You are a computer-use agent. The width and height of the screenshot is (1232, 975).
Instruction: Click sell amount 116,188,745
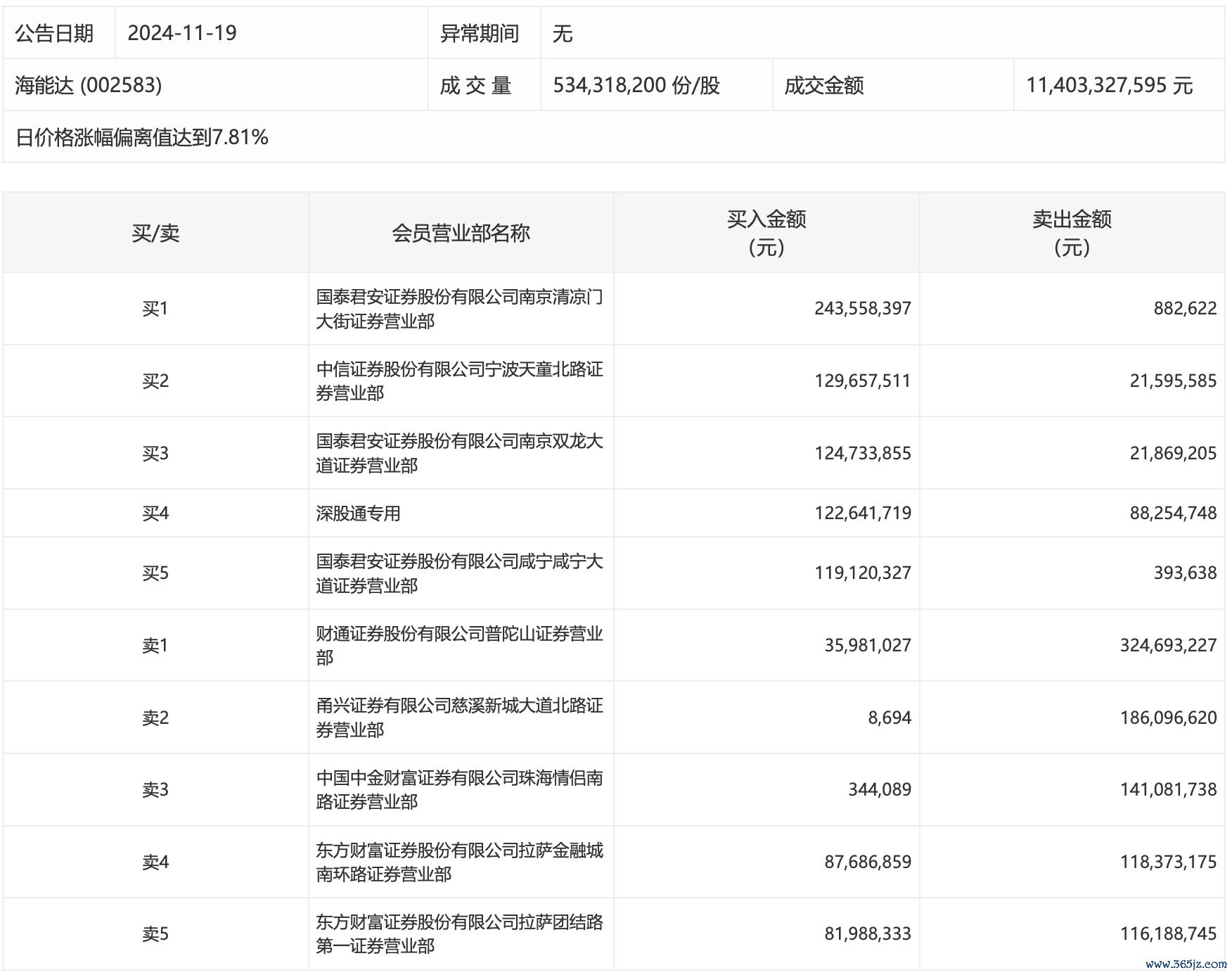pos(1168,934)
